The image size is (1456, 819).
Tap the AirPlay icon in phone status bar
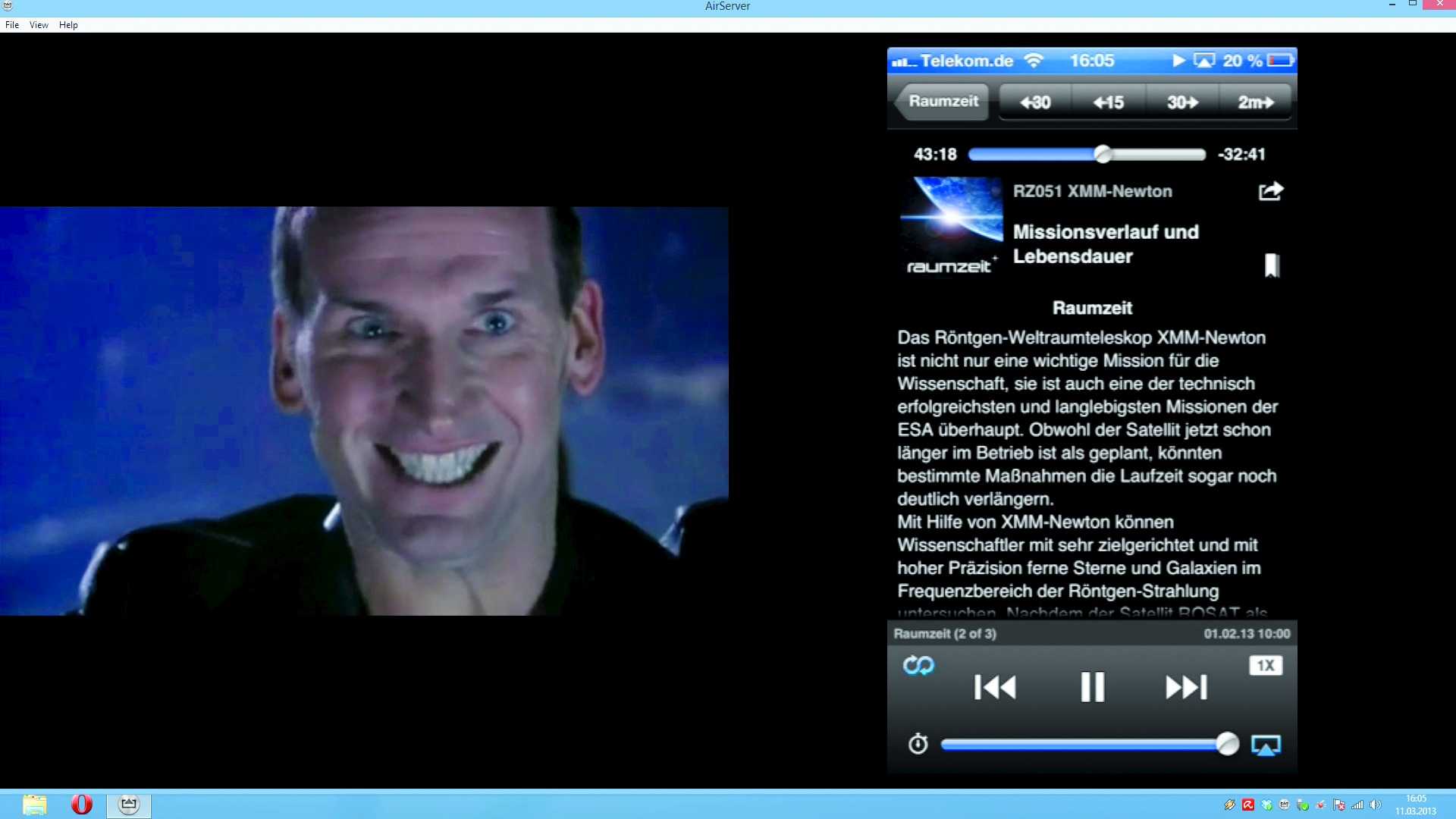[x=1203, y=61]
